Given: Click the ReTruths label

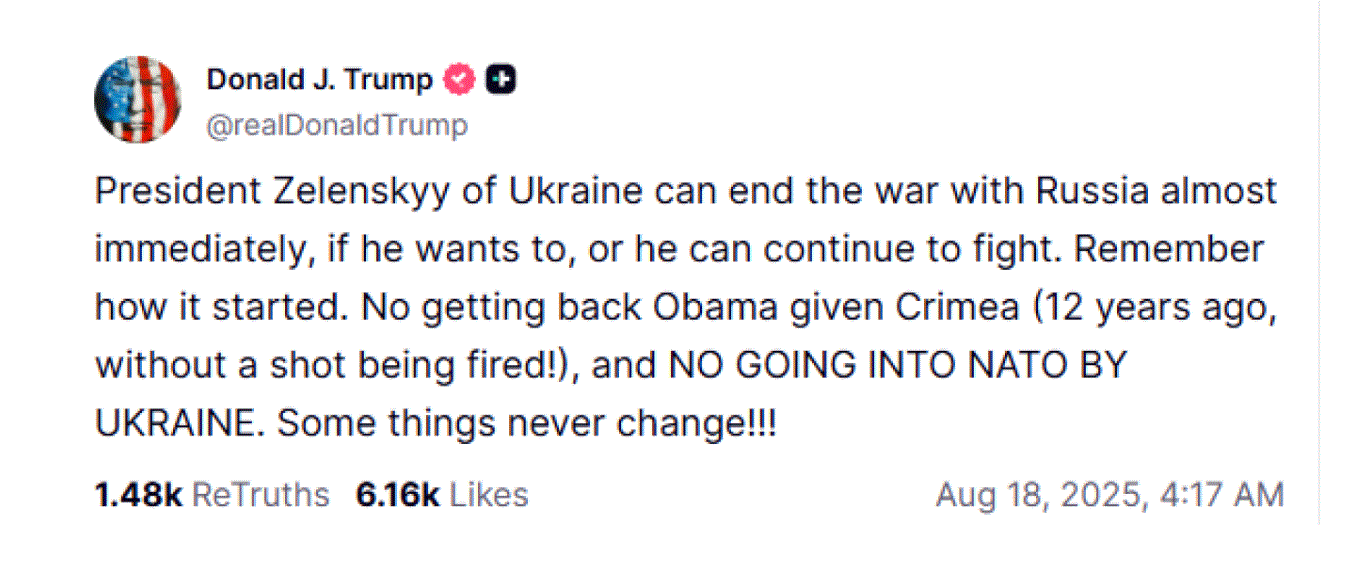Looking at the screenshot, I should click(260, 494).
